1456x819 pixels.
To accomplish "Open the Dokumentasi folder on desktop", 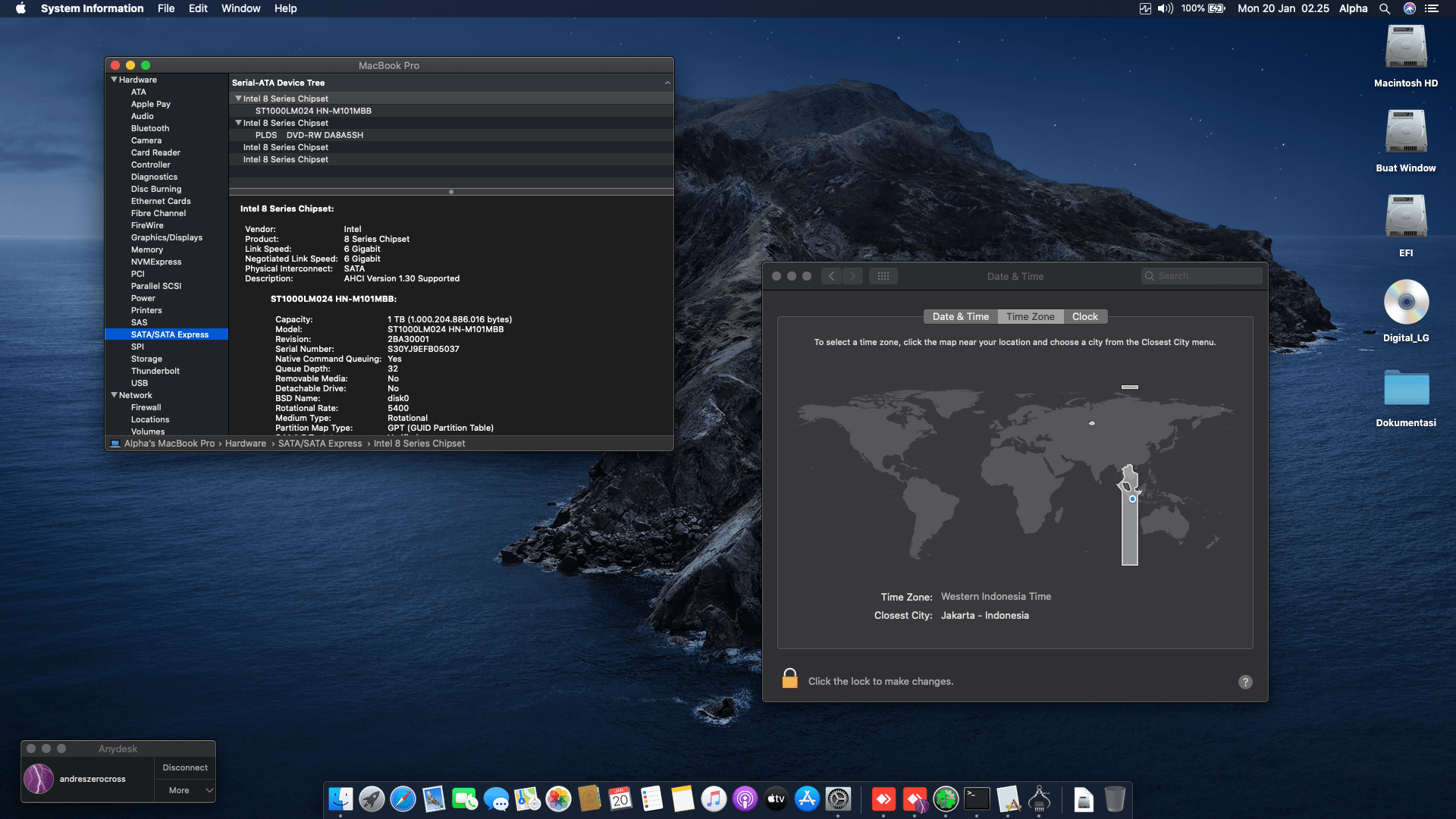I will click(x=1406, y=388).
